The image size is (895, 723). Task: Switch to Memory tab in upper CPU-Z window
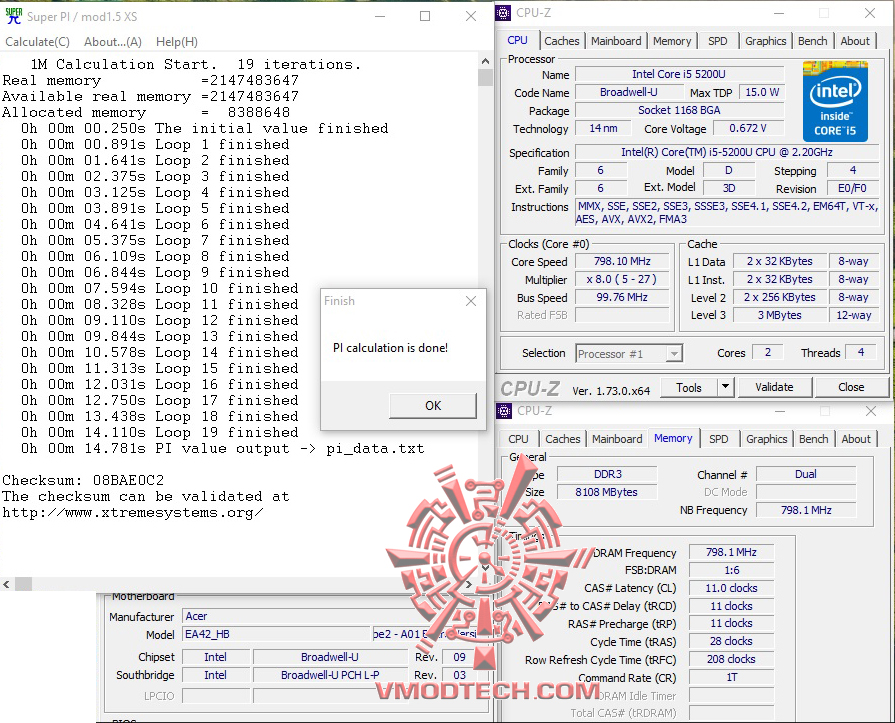(672, 41)
